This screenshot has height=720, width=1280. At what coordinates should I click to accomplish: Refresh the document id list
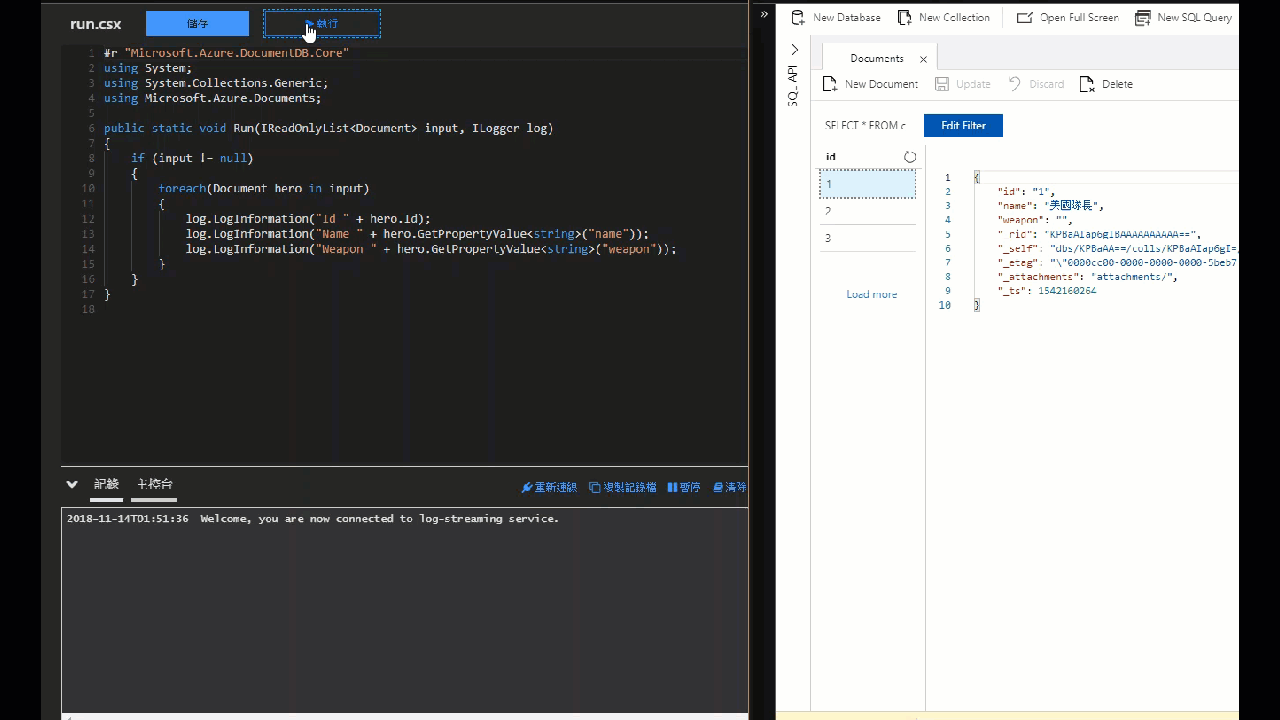pyautogui.click(x=910, y=157)
